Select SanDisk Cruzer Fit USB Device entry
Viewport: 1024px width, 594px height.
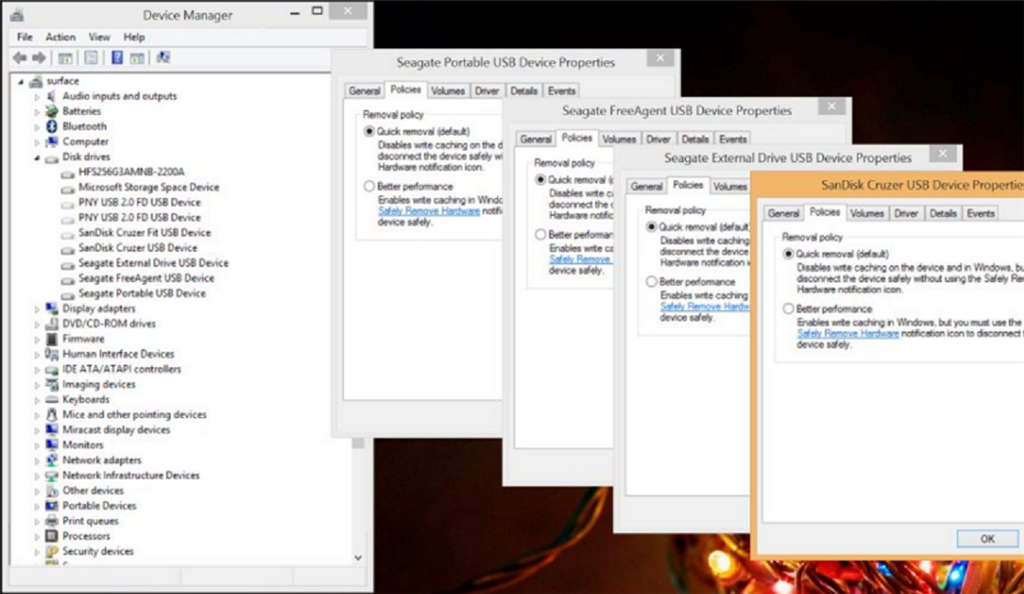click(x=144, y=233)
